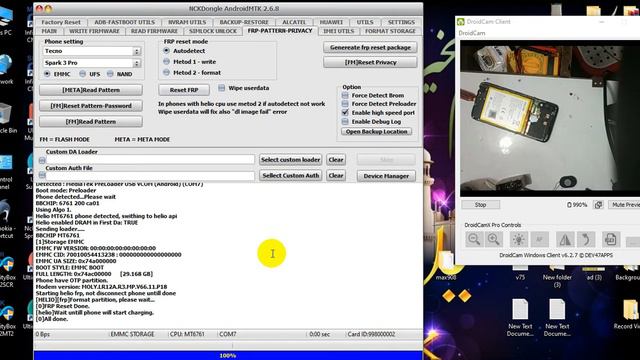Image resolution: width=640 pixels, height=360 pixels.
Task: Click Select custom loader button
Action: [291, 160]
